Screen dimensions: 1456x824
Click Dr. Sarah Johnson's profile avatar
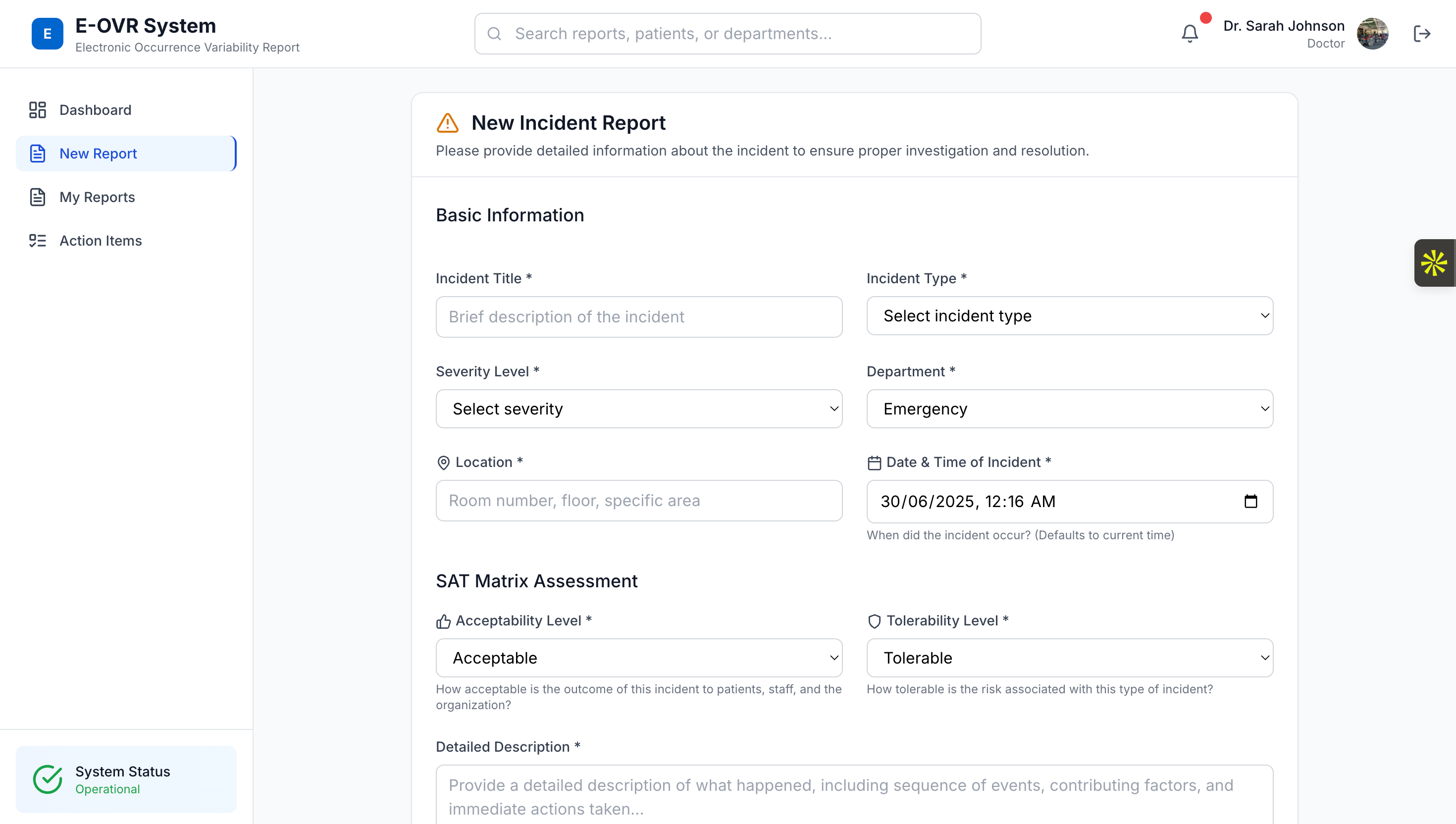(1372, 34)
